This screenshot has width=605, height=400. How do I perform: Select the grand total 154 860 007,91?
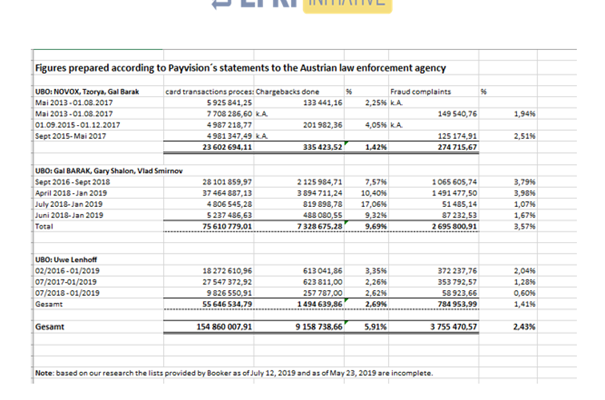(x=224, y=327)
